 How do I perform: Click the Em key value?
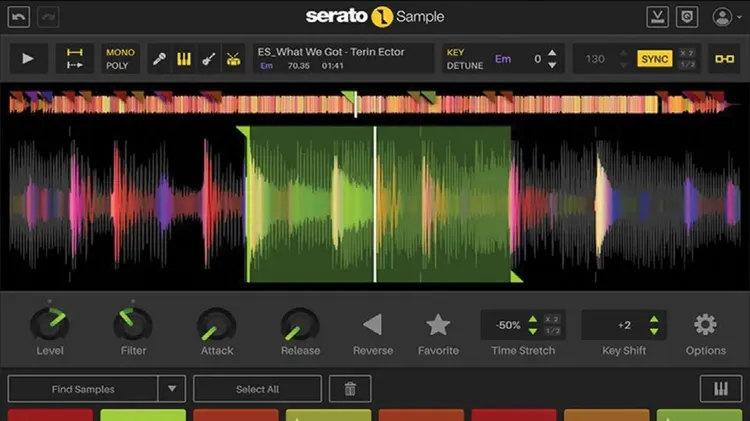click(503, 59)
